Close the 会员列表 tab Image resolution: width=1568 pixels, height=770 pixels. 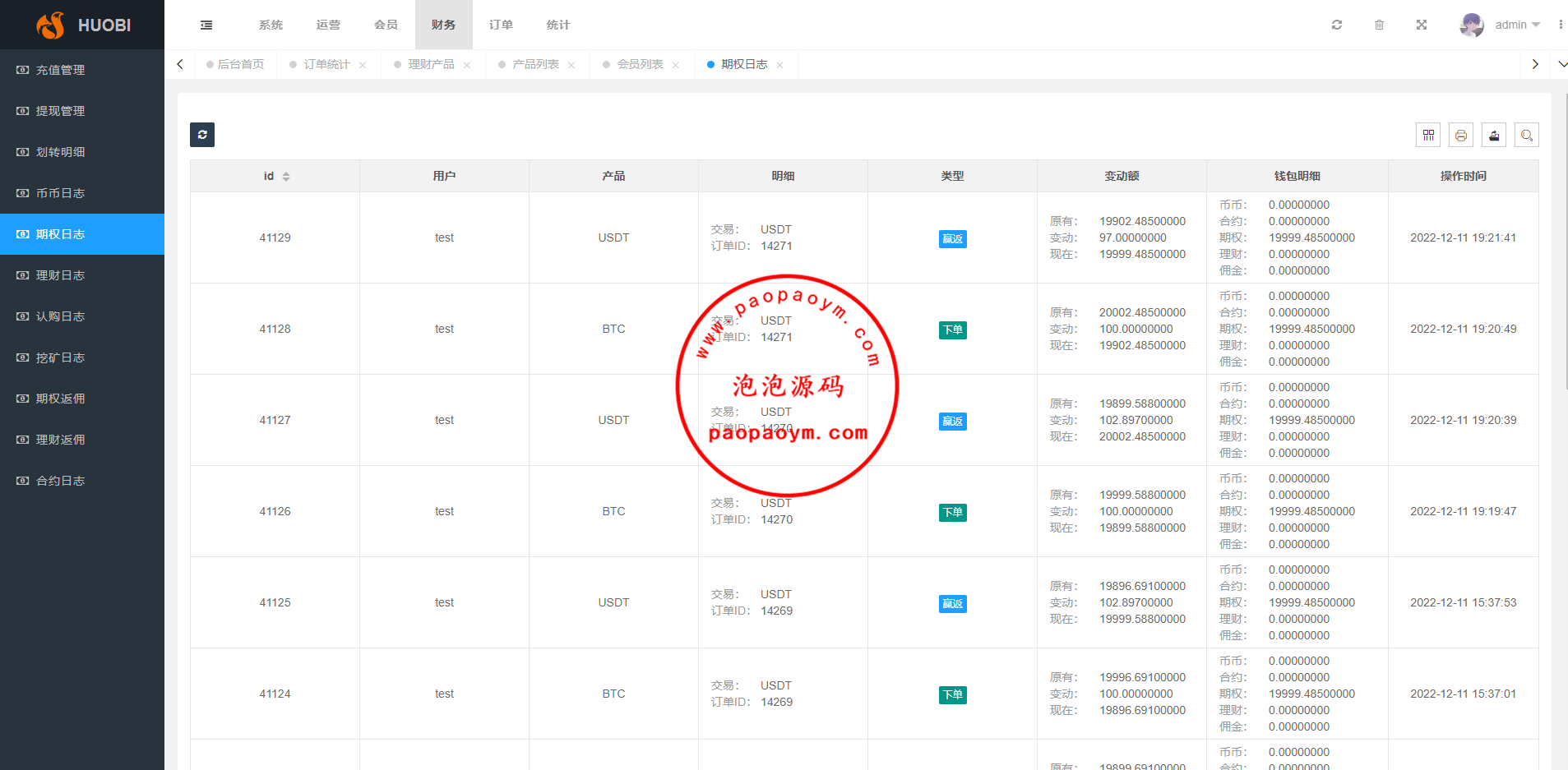coord(676,65)
